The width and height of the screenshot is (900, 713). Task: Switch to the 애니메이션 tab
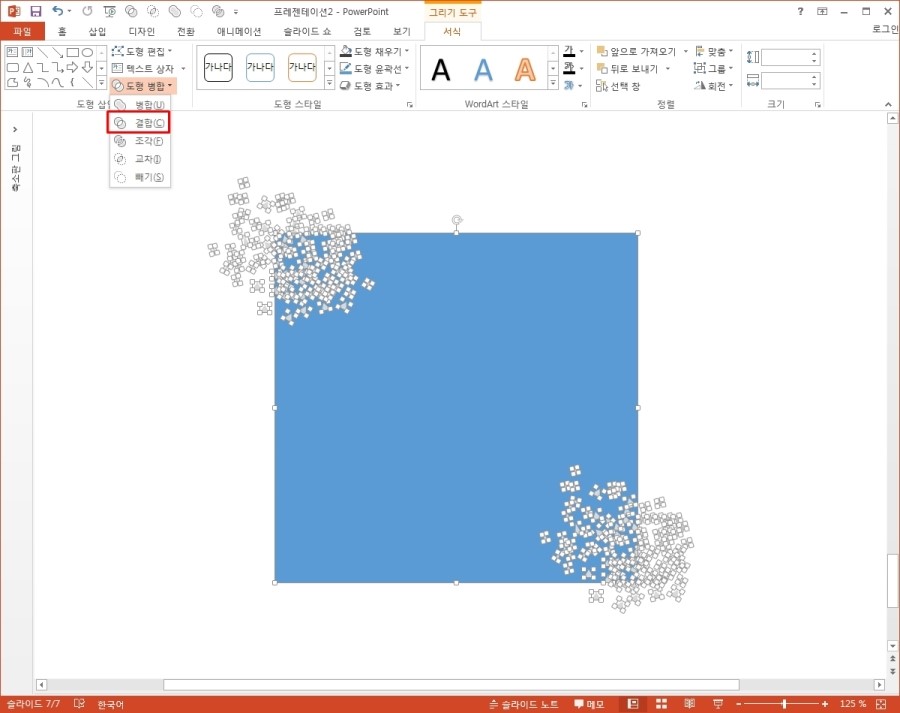239,32
